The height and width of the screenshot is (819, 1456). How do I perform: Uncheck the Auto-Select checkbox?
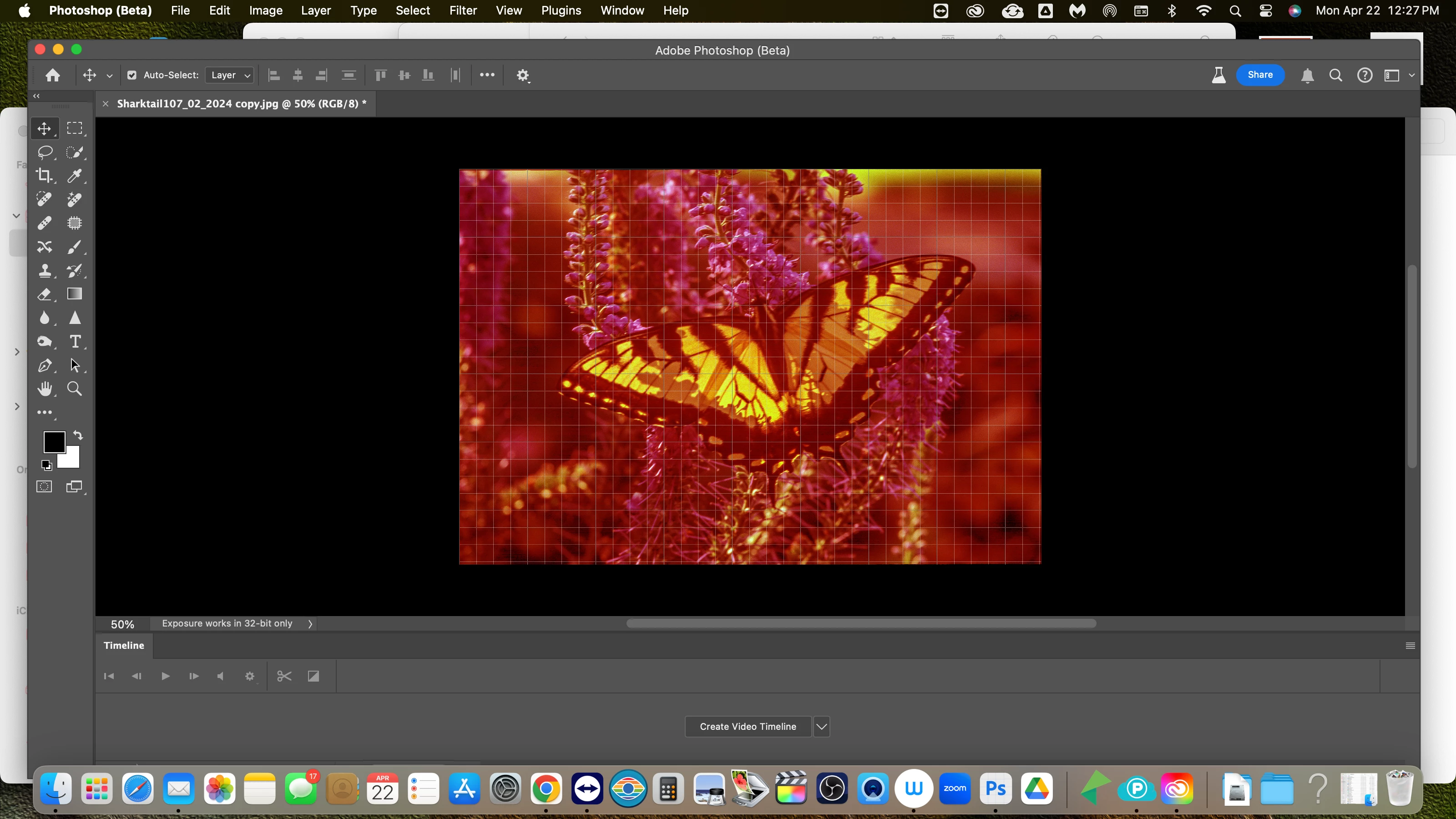tap(131, 75)
